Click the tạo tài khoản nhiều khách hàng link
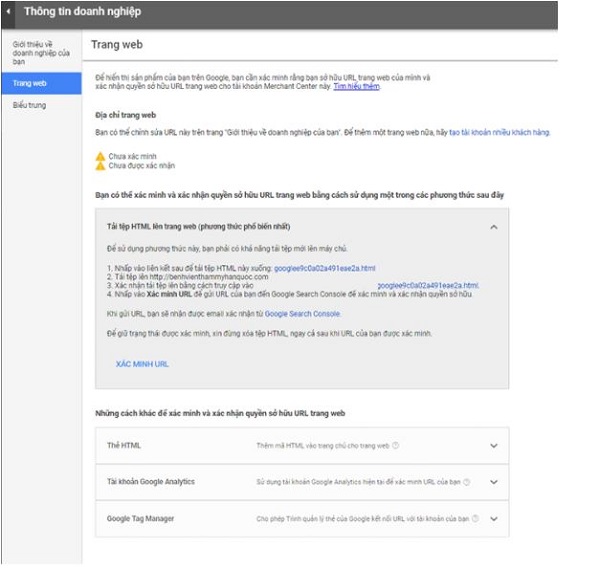600x569 pixels. (x=499, y=132)
